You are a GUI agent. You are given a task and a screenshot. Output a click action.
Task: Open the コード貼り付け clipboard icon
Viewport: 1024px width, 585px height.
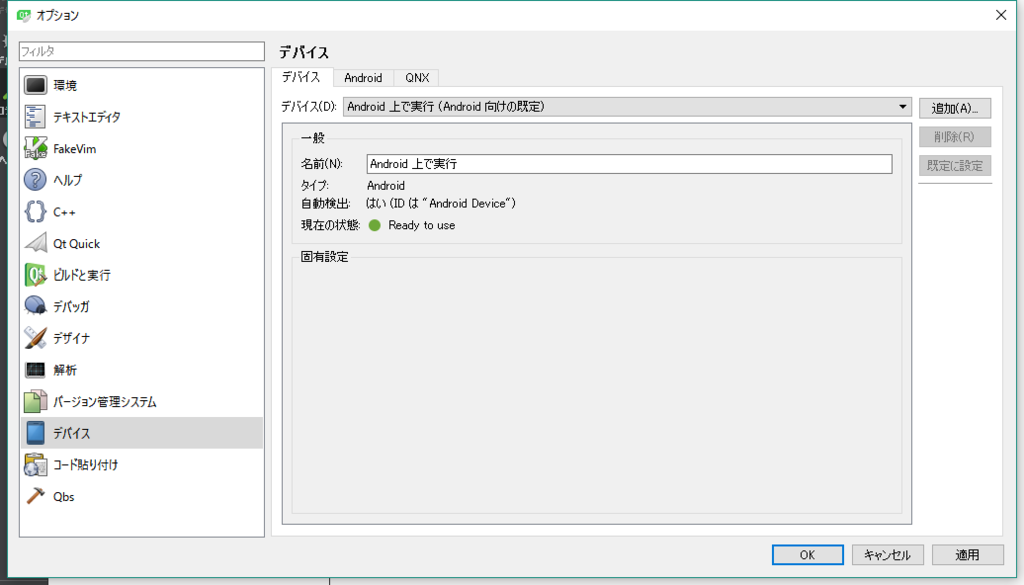(35, 465)
